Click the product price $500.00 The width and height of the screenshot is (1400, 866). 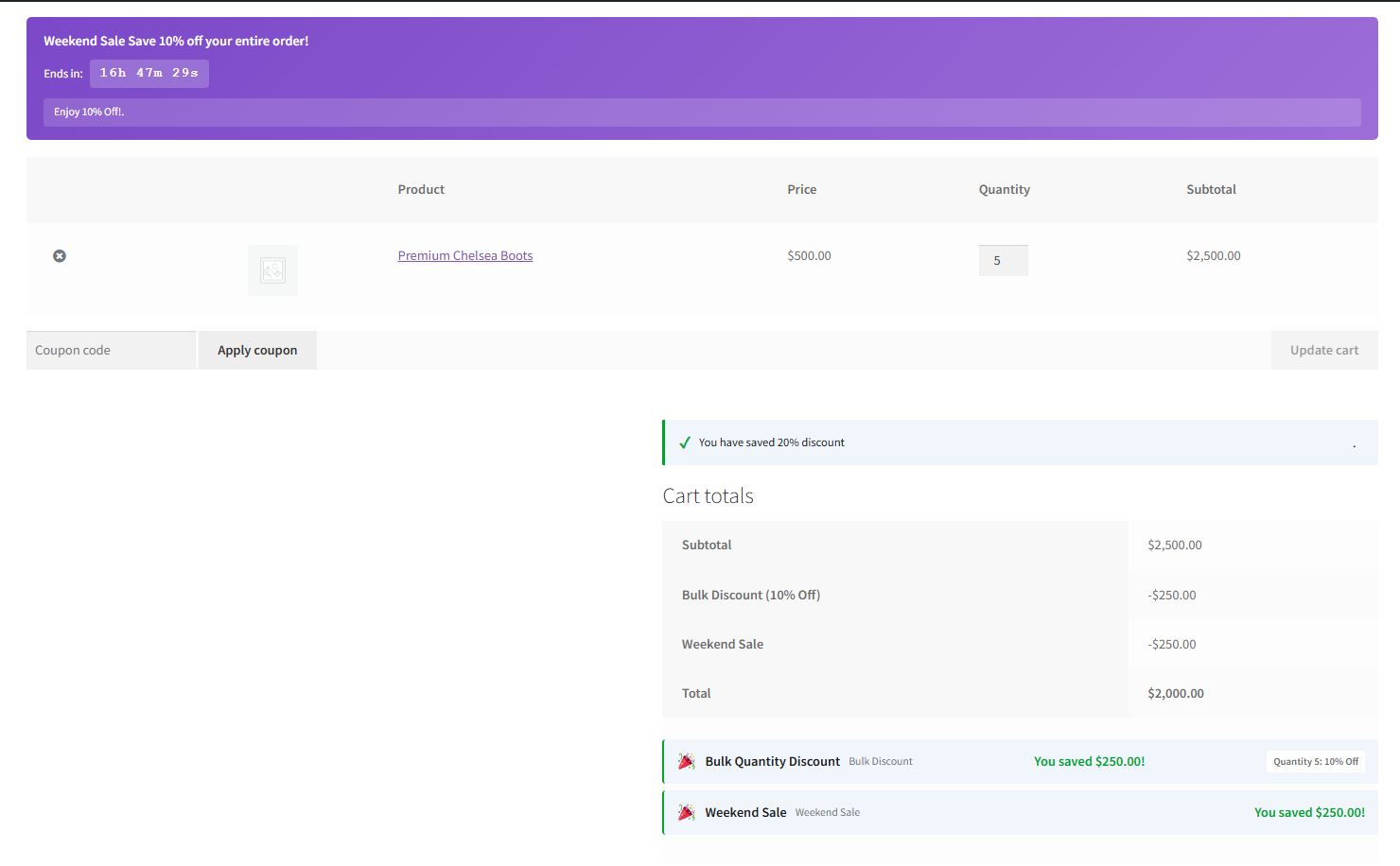coord(810,255)
